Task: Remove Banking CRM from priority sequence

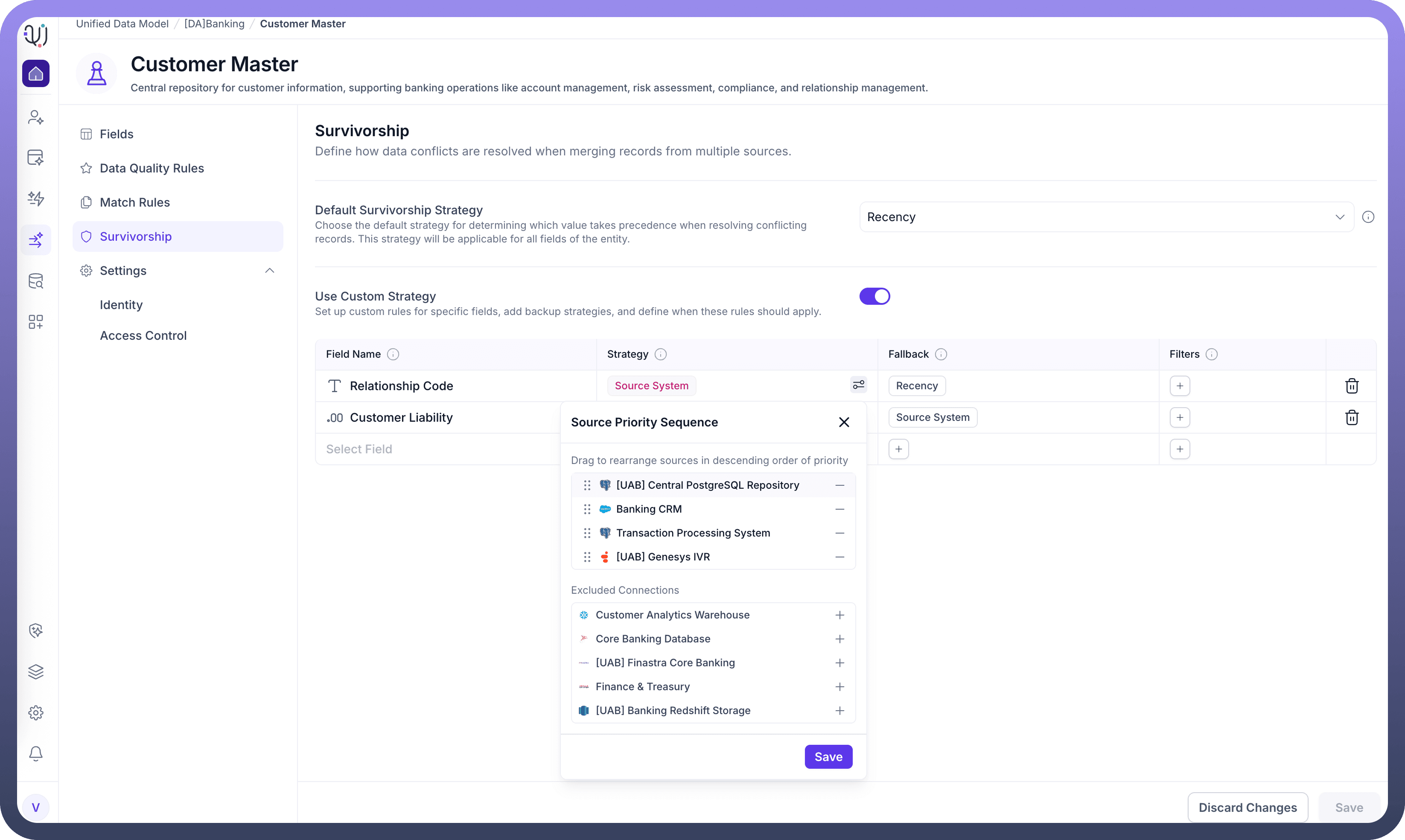Action: [x=840, y=510]
